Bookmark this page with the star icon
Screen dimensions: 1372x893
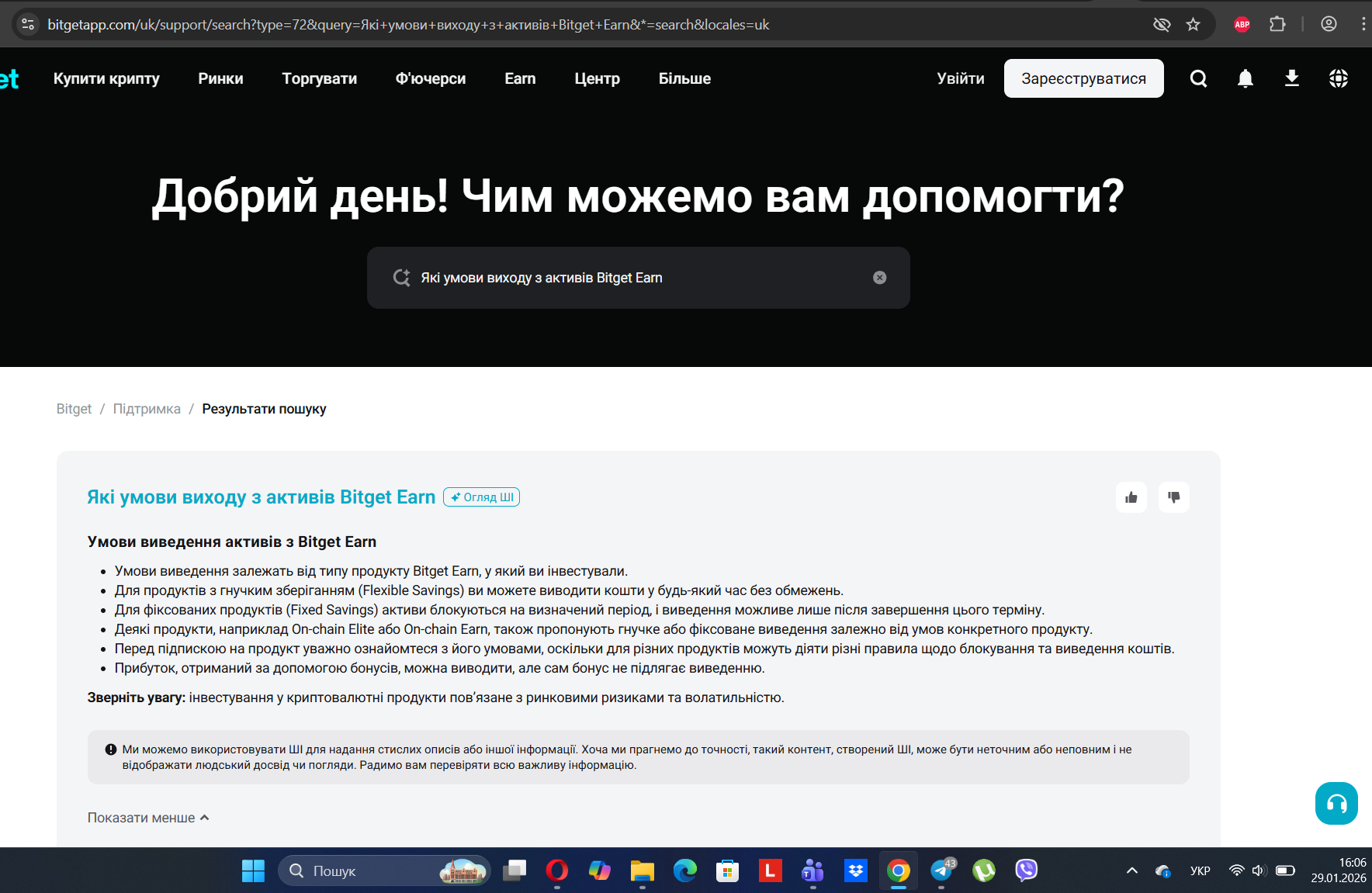1194,25
